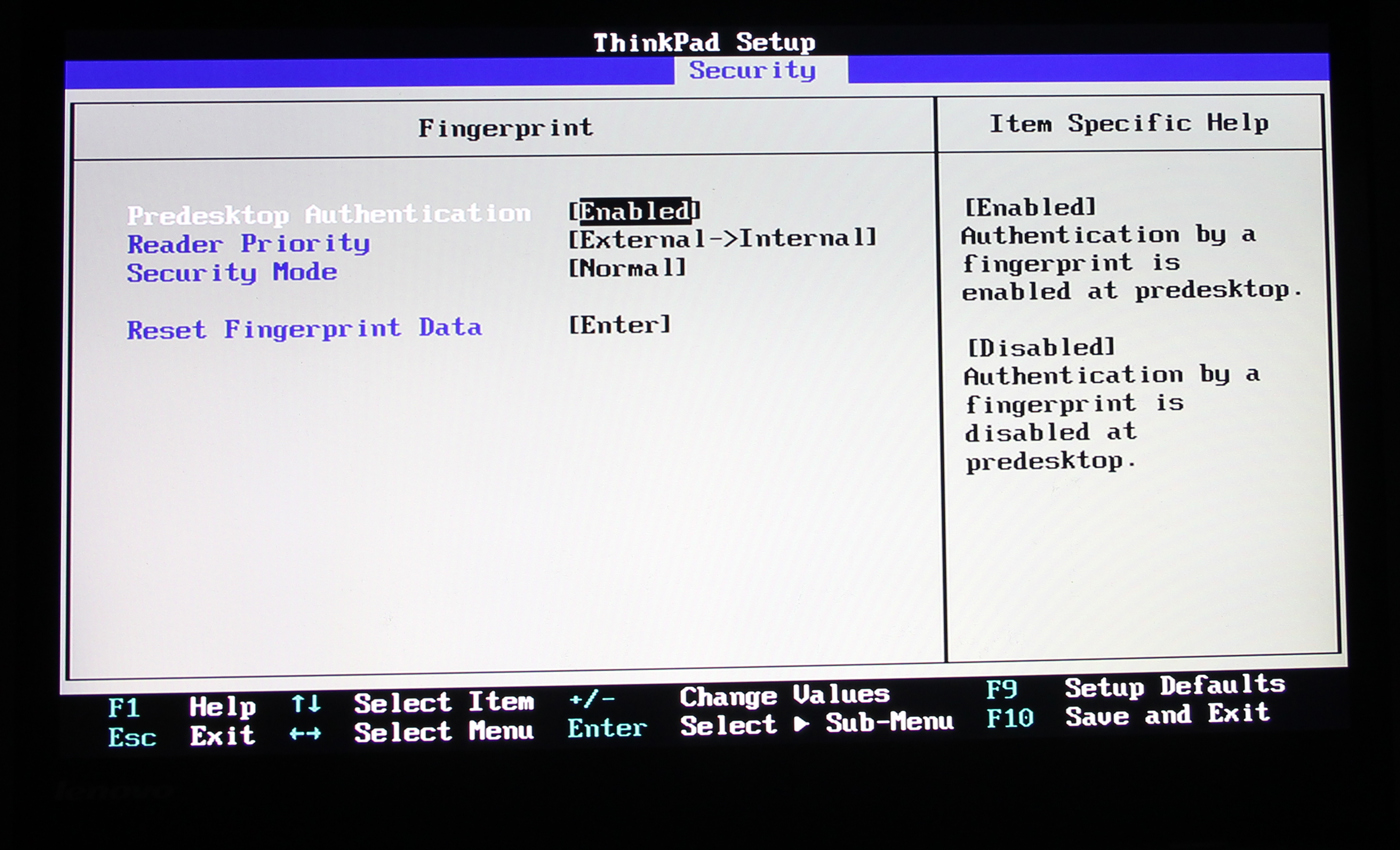This screenshot has height=850, width=1400.
Task: Click the +/- Change Values hint
Action: coord(728,696)
